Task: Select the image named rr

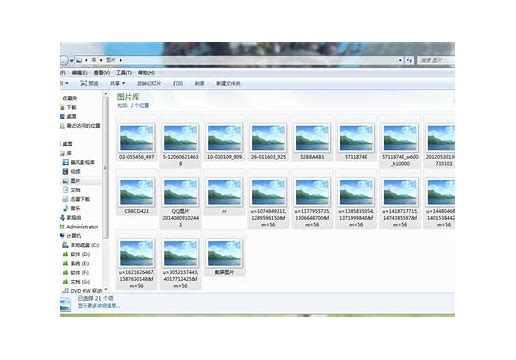Action: coord(224,192)
